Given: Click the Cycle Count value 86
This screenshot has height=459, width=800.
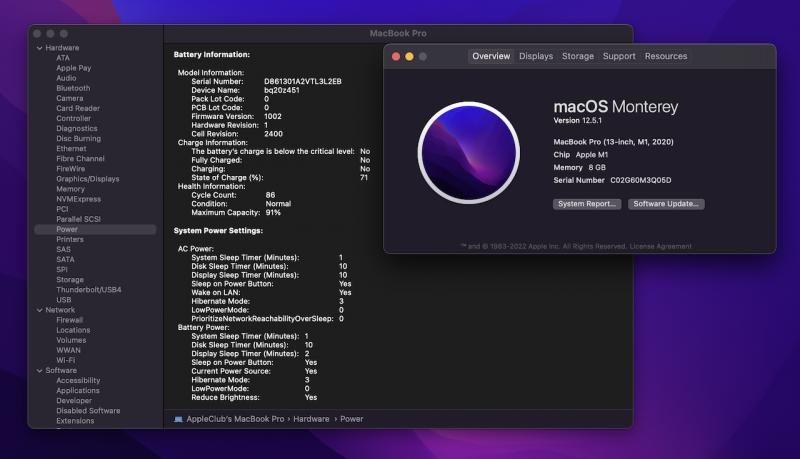Looking at the screenshot, I should pyautogui.click(x=270, y=195).
